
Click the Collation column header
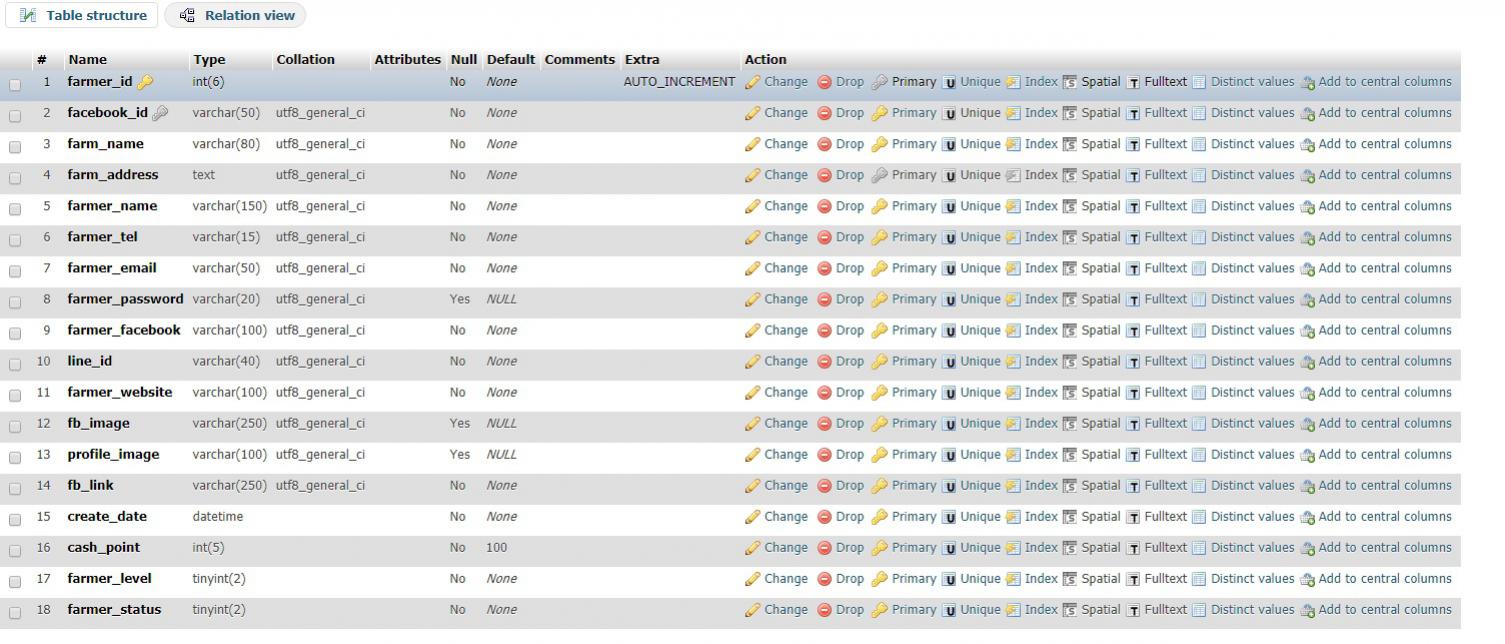click(305, 59)
